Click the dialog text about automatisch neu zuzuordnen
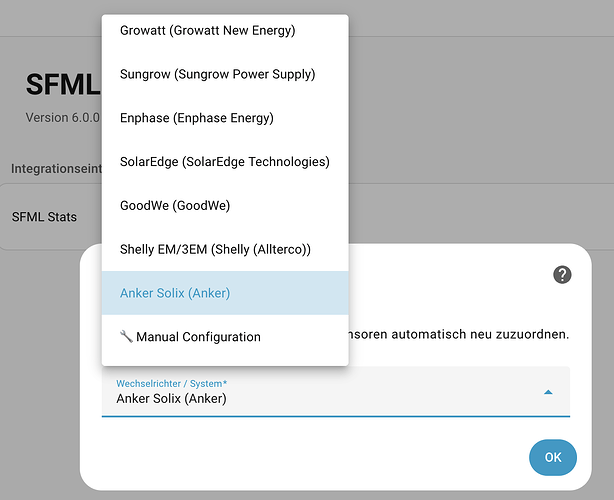The height and width of the screenshot is (500, 614). tap(458, 334)
